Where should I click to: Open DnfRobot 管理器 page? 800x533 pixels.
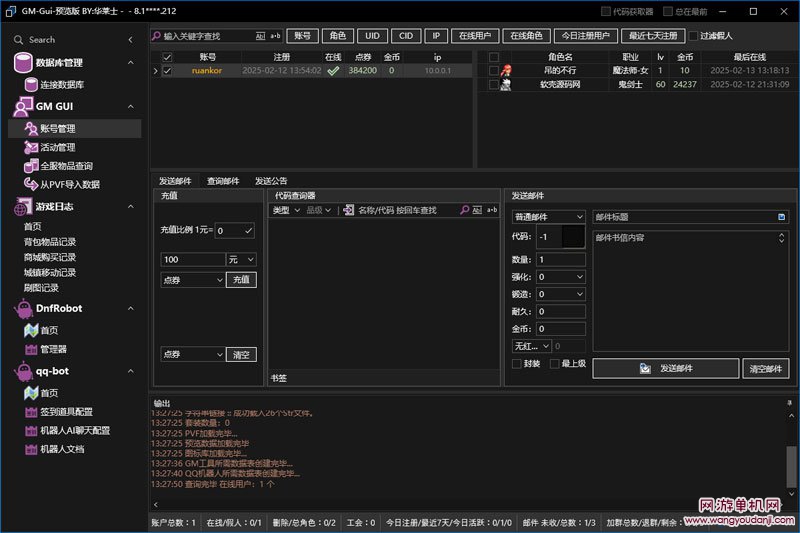(x=53, y=349)
